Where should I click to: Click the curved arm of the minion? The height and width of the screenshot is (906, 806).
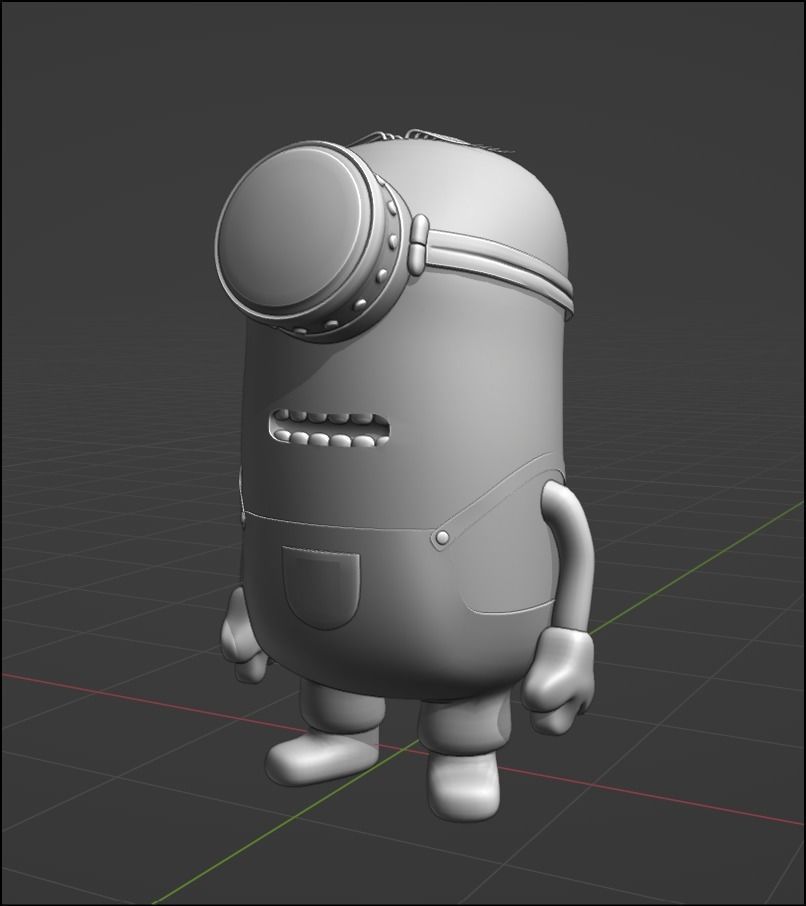coord(570,556)
